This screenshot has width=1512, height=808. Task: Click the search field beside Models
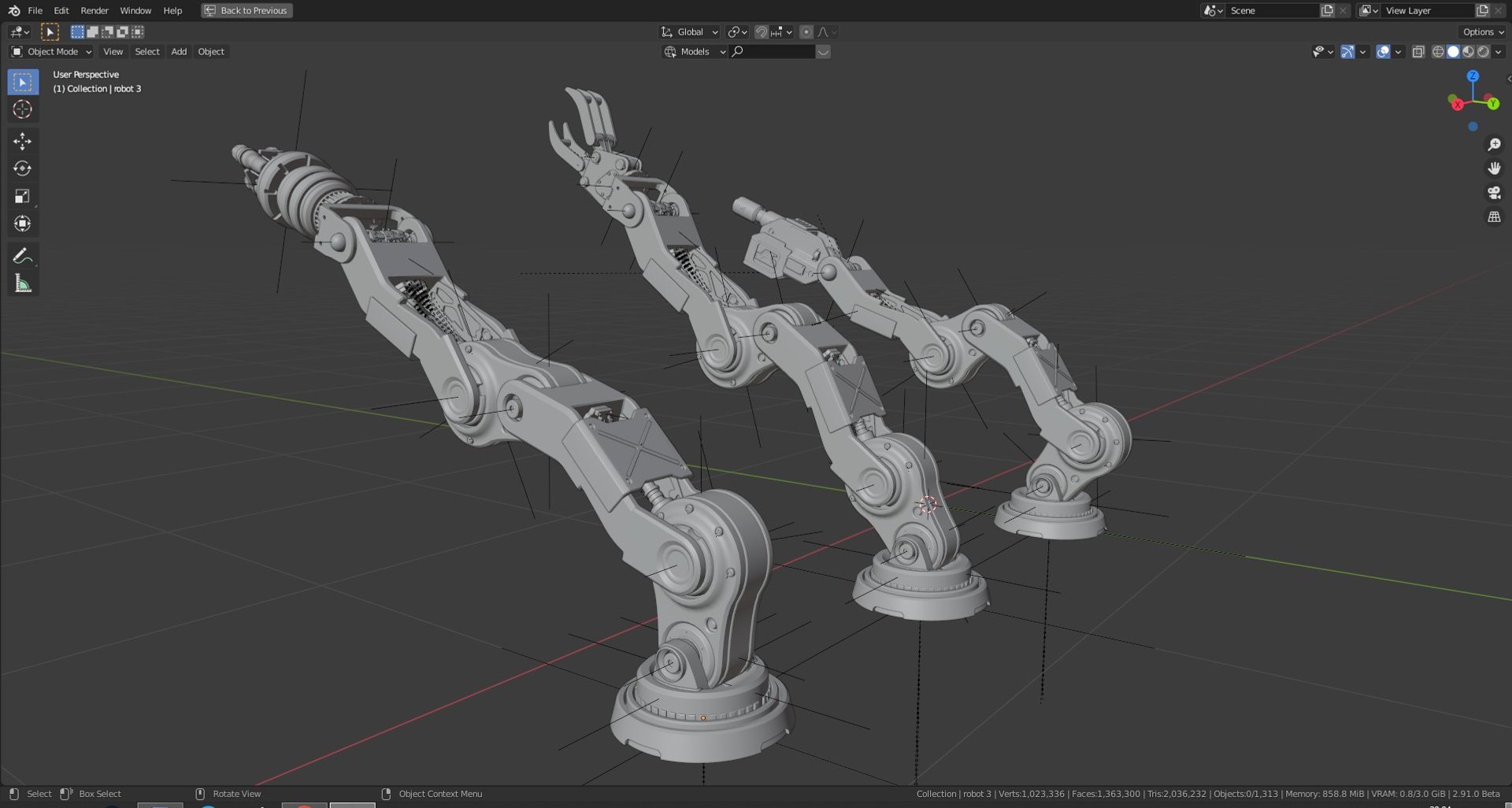click(773, 52)
